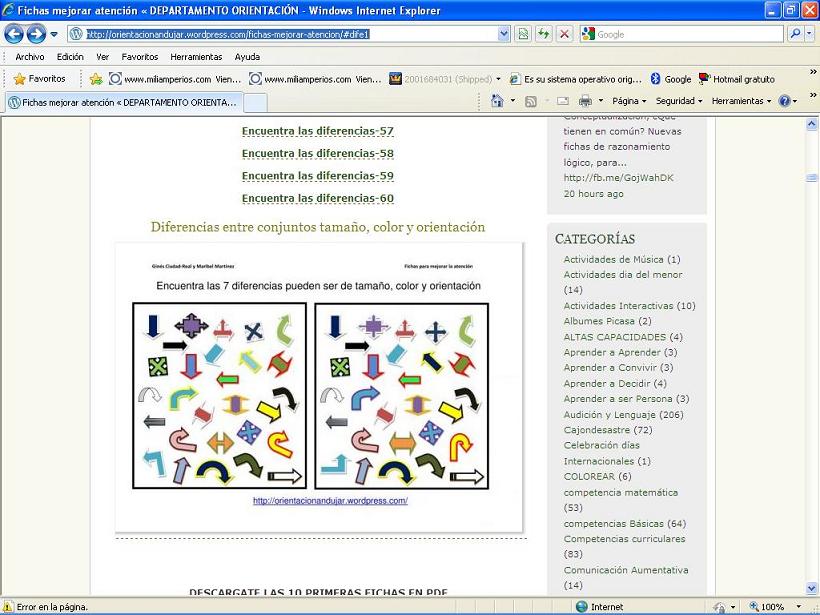820x615 pixels.
Task: Open Actividades Interactivas category
Action: pos(618,306)
